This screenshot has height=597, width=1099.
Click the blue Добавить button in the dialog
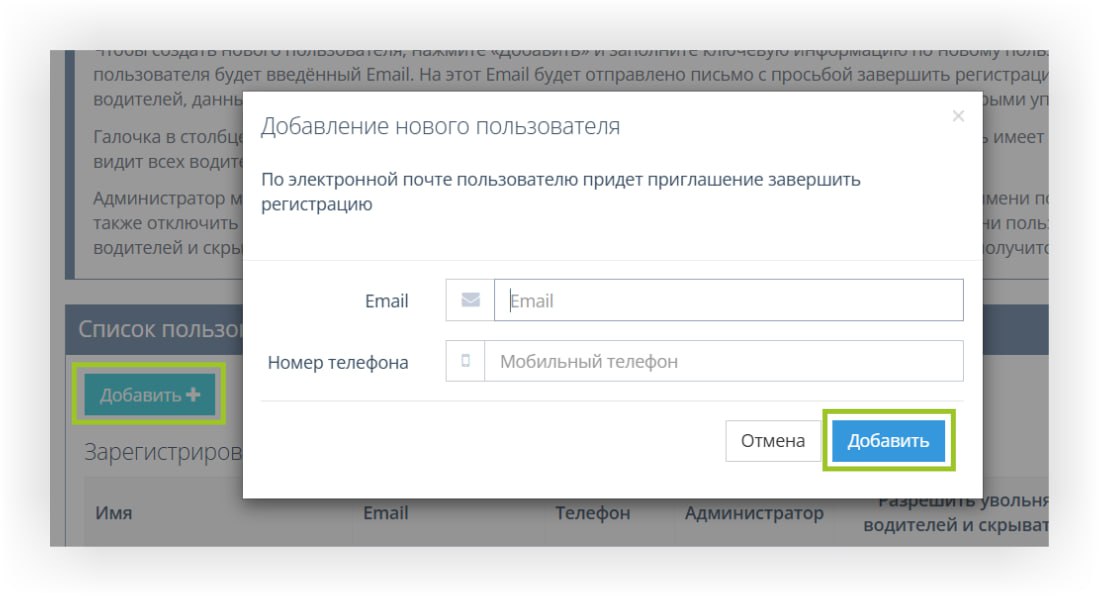[x=888, y=440]
